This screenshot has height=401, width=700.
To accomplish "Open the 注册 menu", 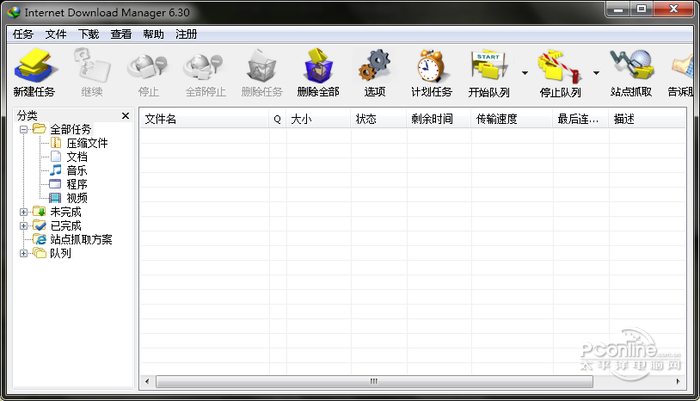I will click(186, 34).
